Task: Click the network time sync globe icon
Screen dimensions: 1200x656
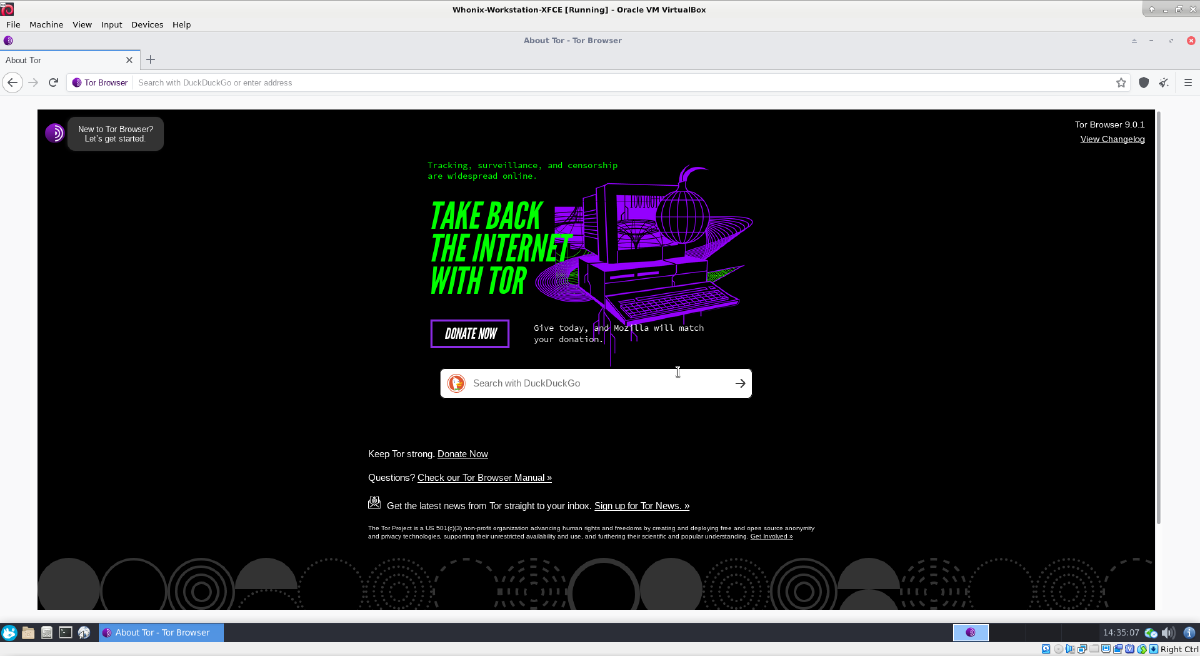Action: (x=1151, y=632)
